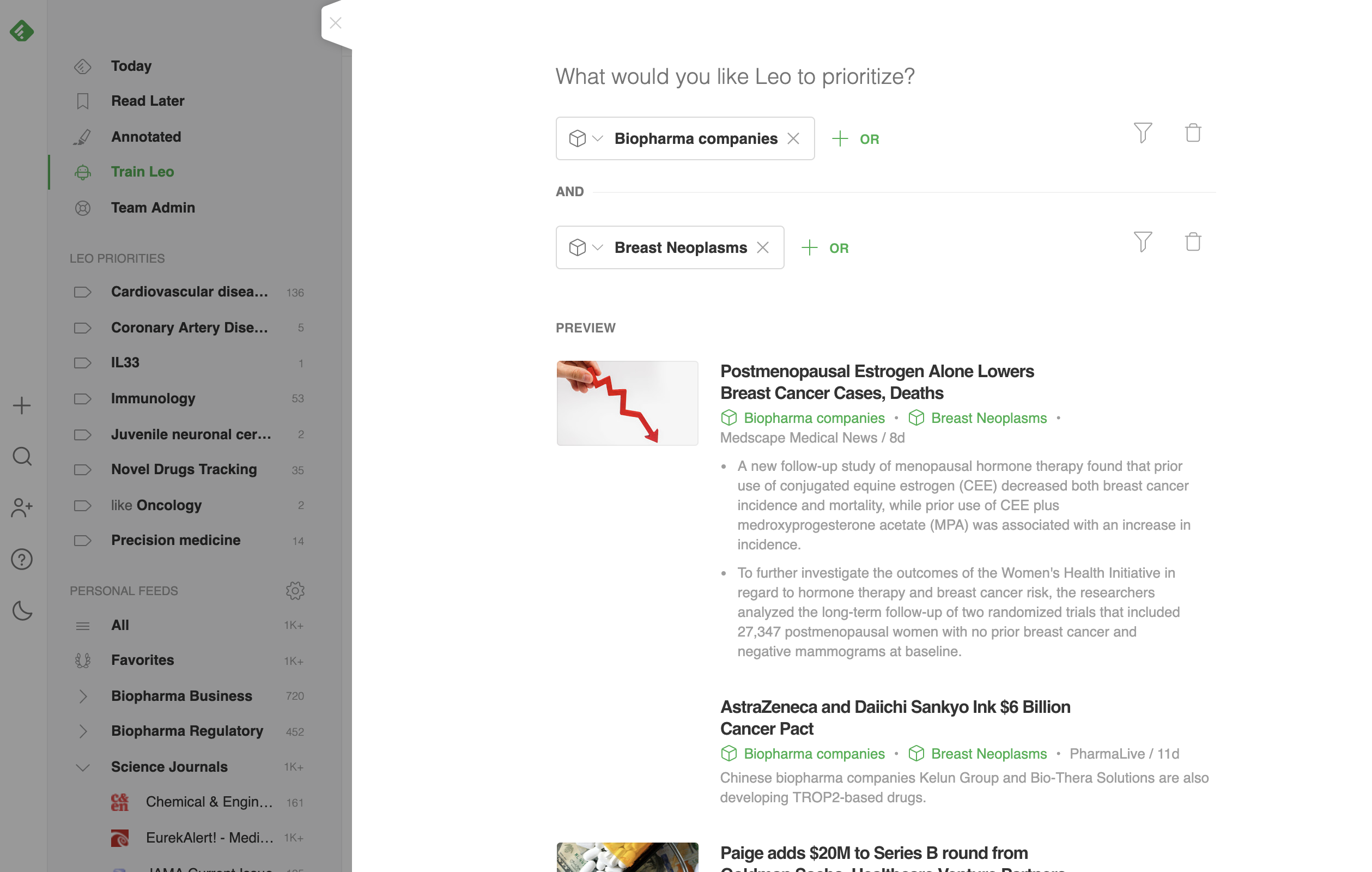This screenshot has height=872, width=1372.
Task: Add OR condition to Breast Neoplasms row
Action: coord(825,248)
